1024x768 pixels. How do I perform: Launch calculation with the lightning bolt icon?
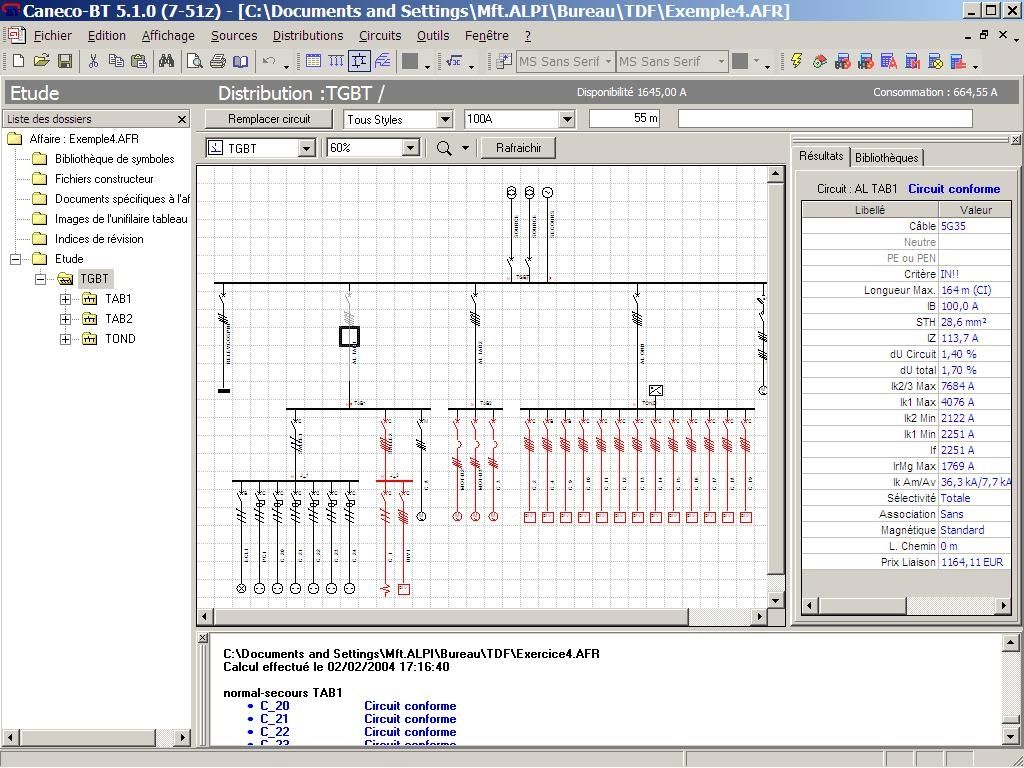coord(797,61)
